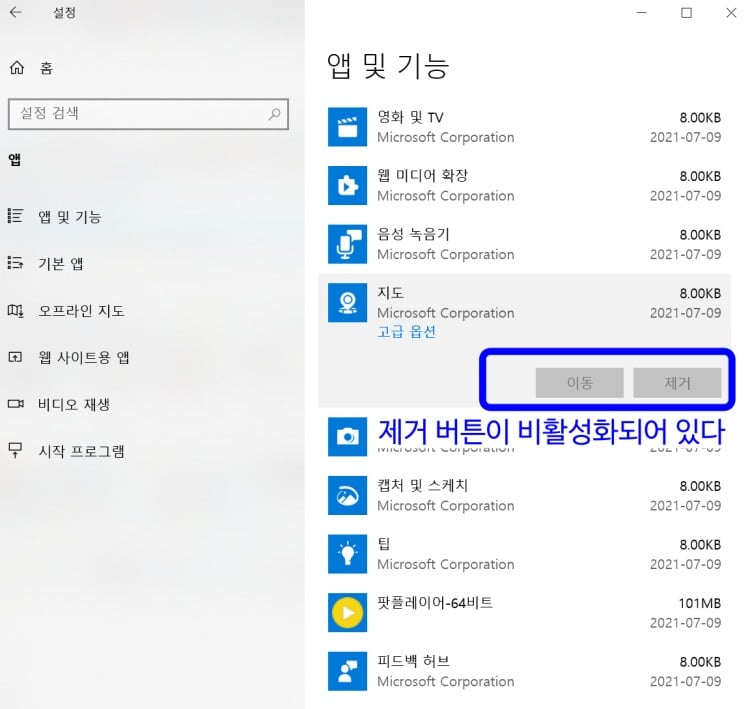
Task: Click the 이동 button
Action: coord(579,382)
